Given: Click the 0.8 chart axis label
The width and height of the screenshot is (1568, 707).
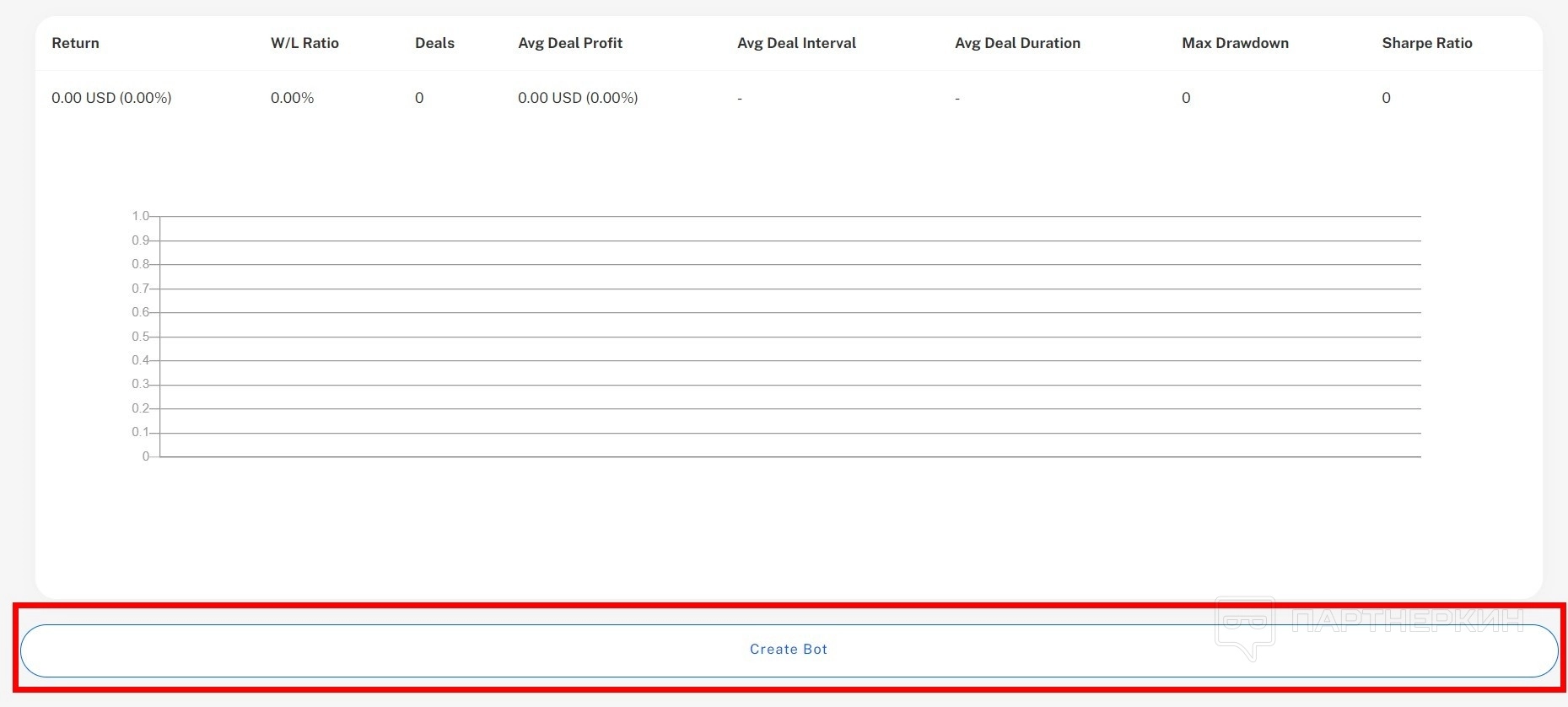Looking at the screenshot, I should (140, 264).
